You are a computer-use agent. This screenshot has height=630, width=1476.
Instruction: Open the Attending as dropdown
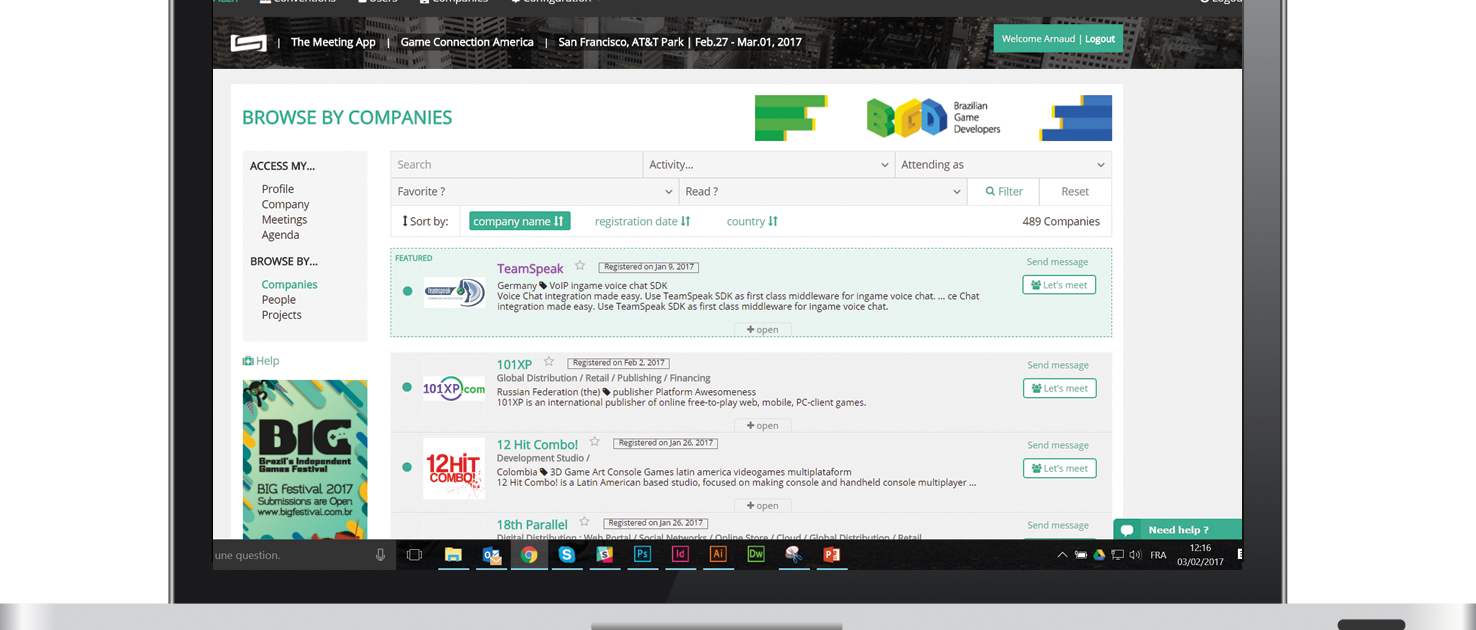pos(1003,164)
